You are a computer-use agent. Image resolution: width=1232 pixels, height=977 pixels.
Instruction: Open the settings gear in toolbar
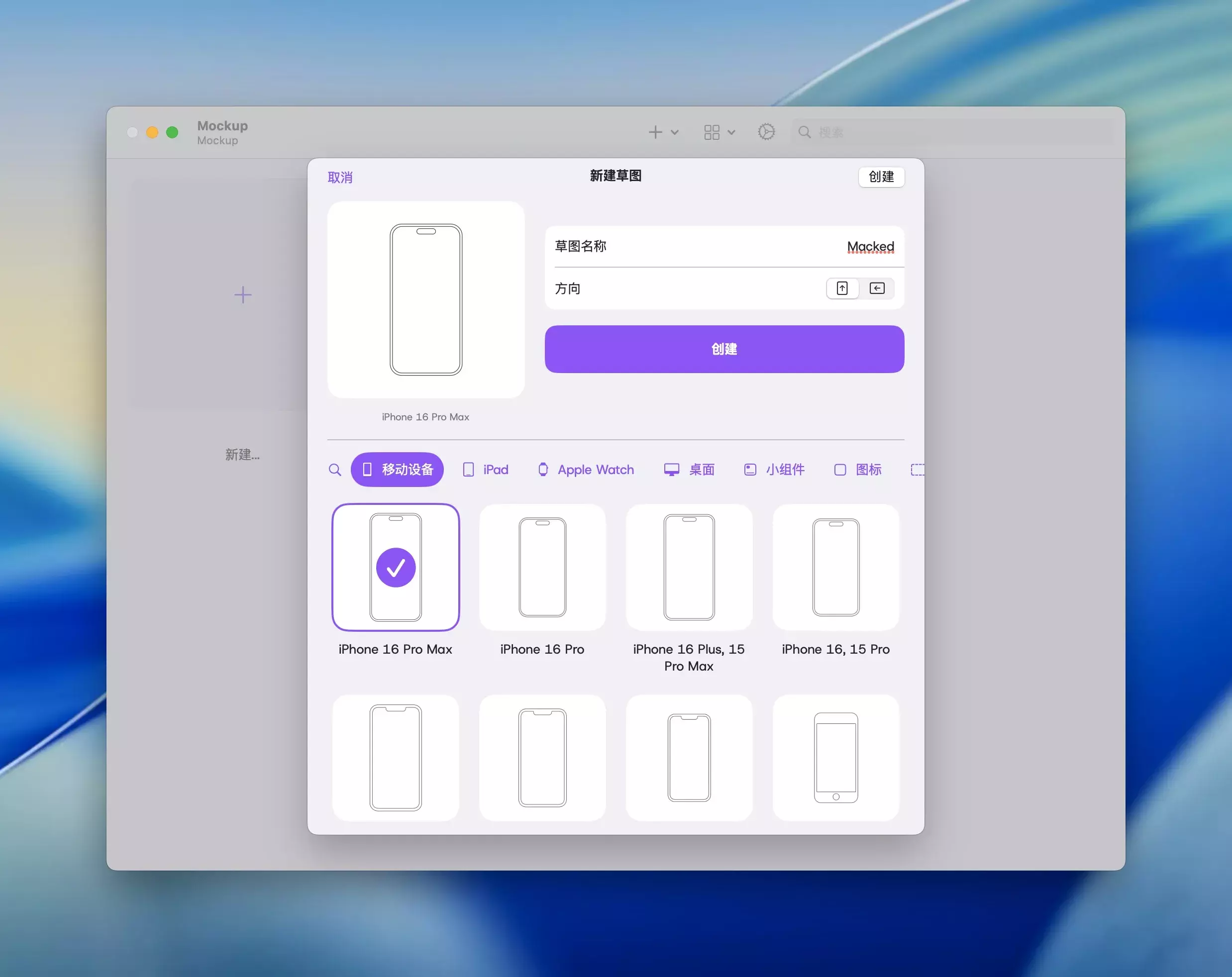(x=766, y=132)
